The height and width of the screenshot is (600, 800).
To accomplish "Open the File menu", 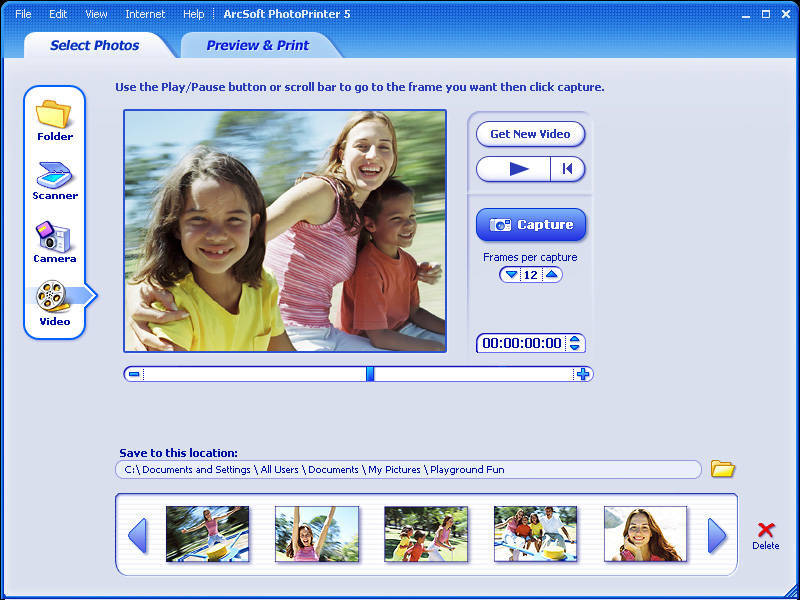I will 23,14.
